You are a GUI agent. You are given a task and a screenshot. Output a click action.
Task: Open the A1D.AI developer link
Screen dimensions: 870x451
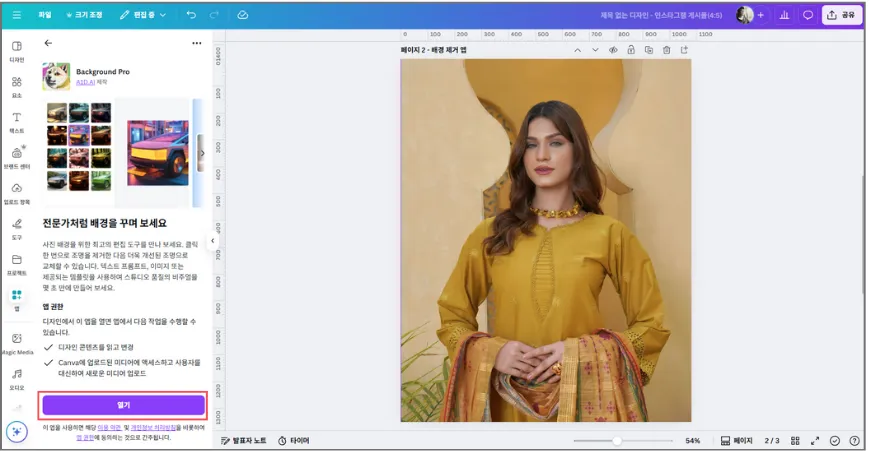click(85, 82)
